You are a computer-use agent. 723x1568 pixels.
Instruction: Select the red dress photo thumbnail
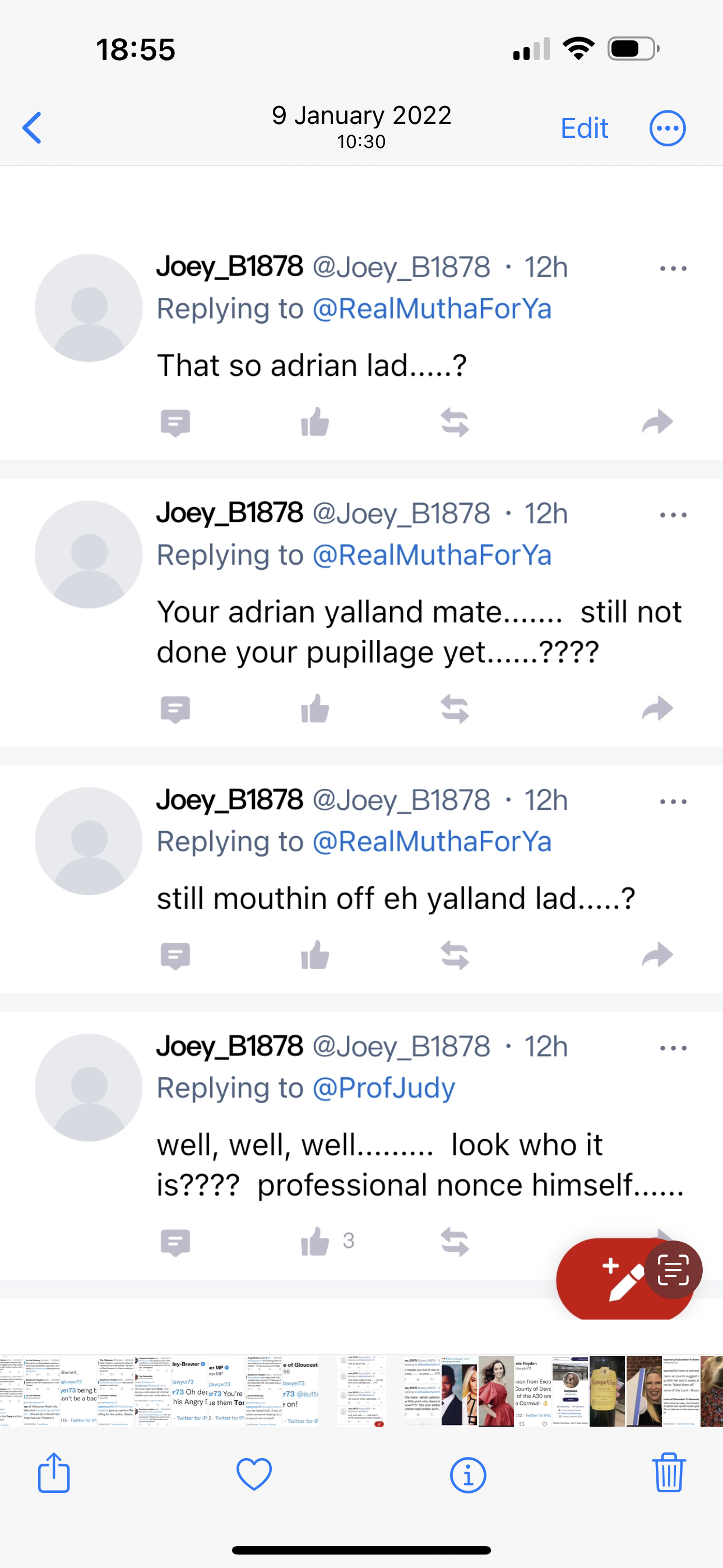pos(496,1391)
